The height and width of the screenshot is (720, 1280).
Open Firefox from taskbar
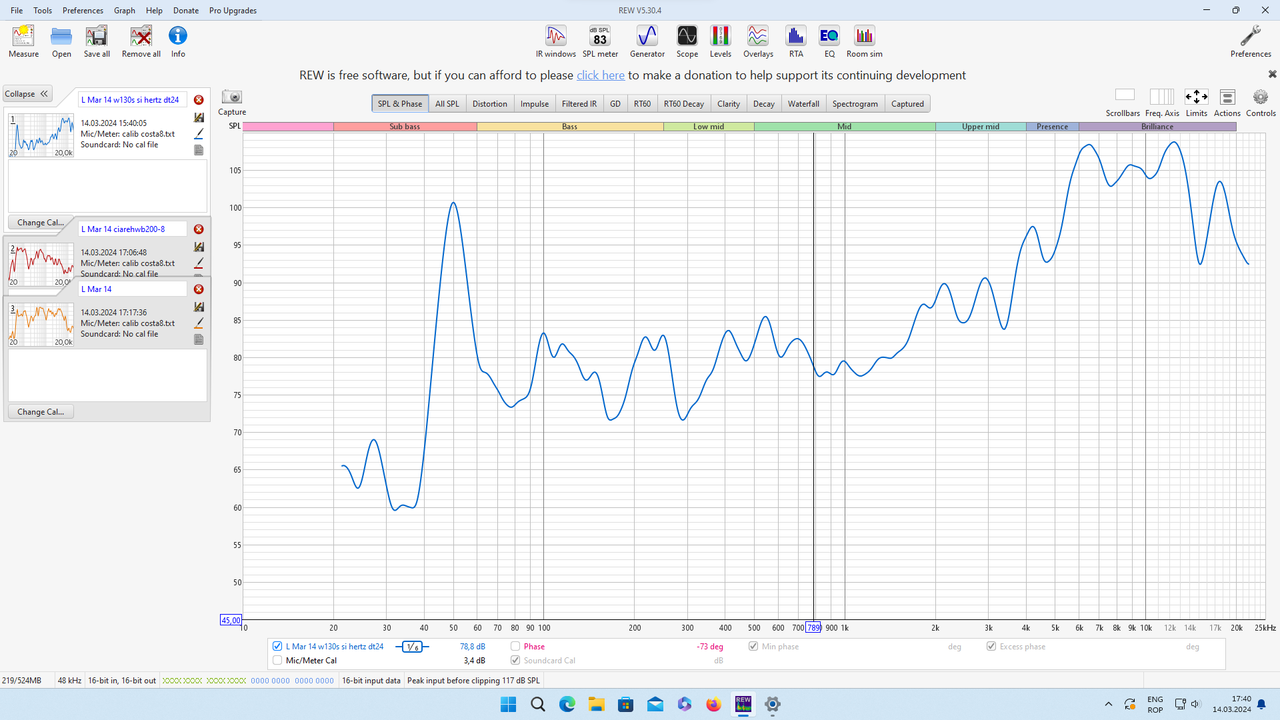pyautogui.click(x=713, y=704)
